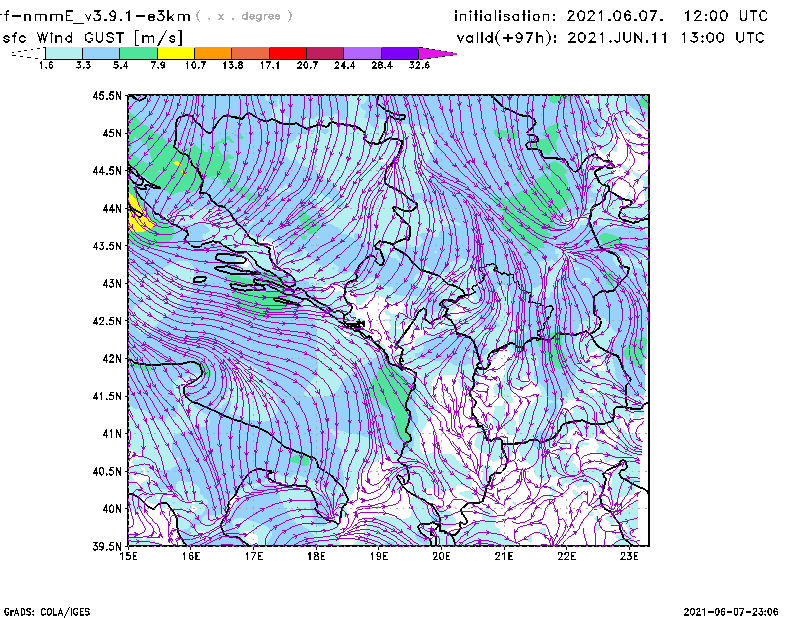
Task: Click the 45.5N latitude axis label
Action: coord(107,96)
